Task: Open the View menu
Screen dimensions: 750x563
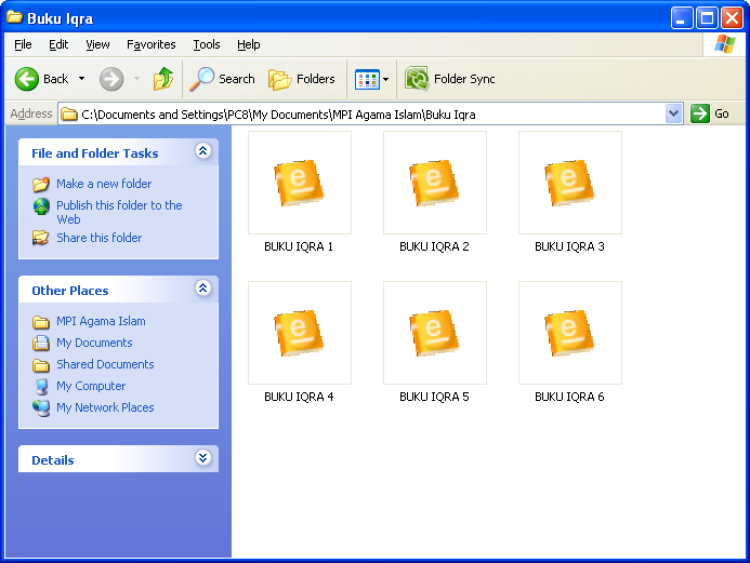Action: click(x=98, y=44)
